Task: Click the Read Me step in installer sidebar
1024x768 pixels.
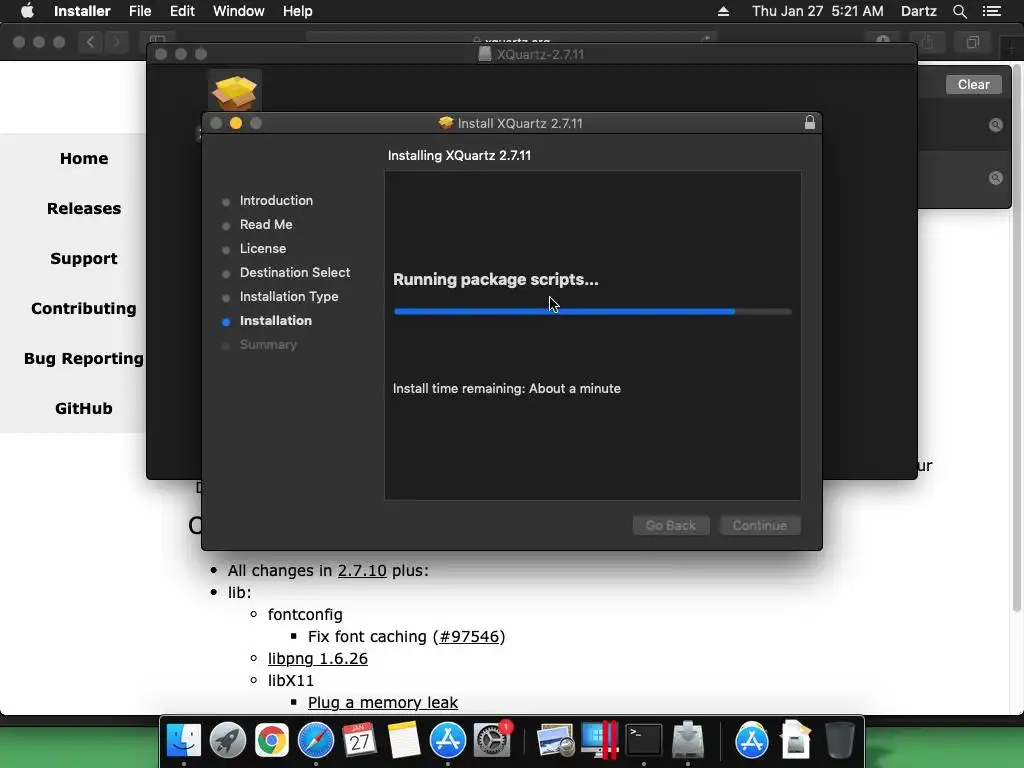Action: tap(266, 225)
